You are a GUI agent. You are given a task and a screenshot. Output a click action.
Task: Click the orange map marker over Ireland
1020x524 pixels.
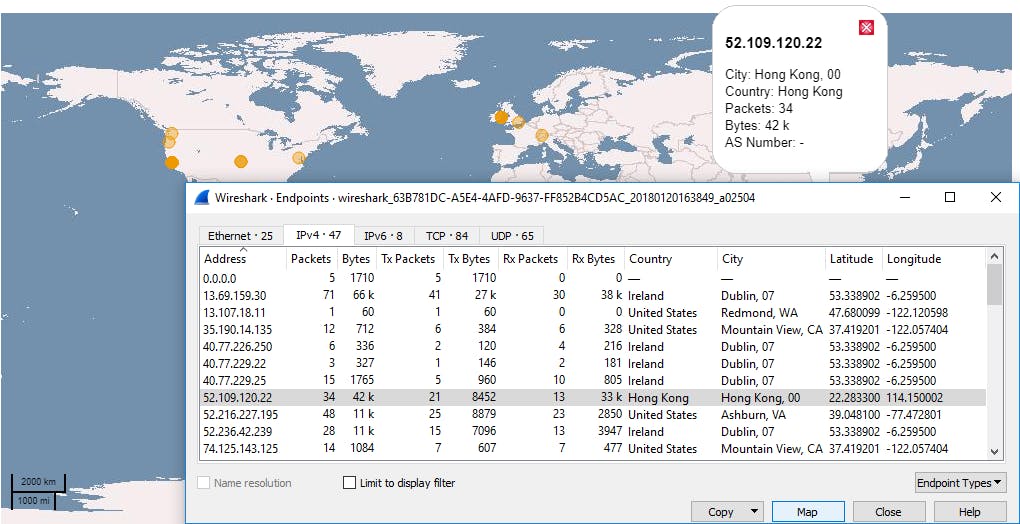point(501,117)
